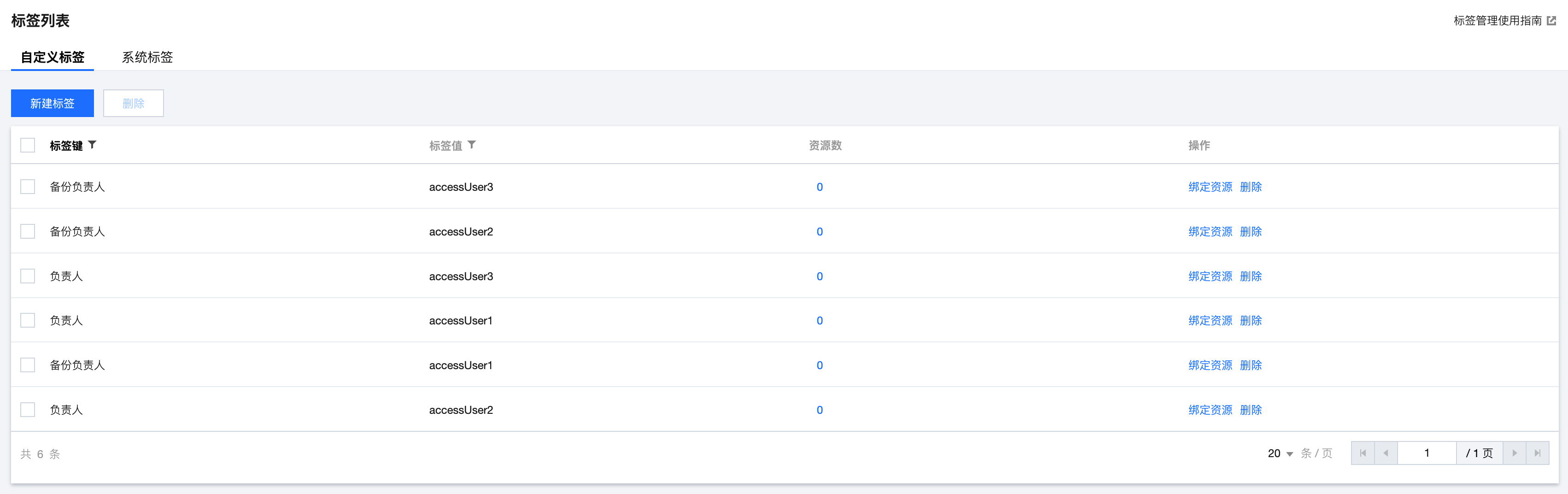Tick checkbox for 负责人 accessUser2 row
Screen dimensions: 1568x494
click(x=28, y=410)
